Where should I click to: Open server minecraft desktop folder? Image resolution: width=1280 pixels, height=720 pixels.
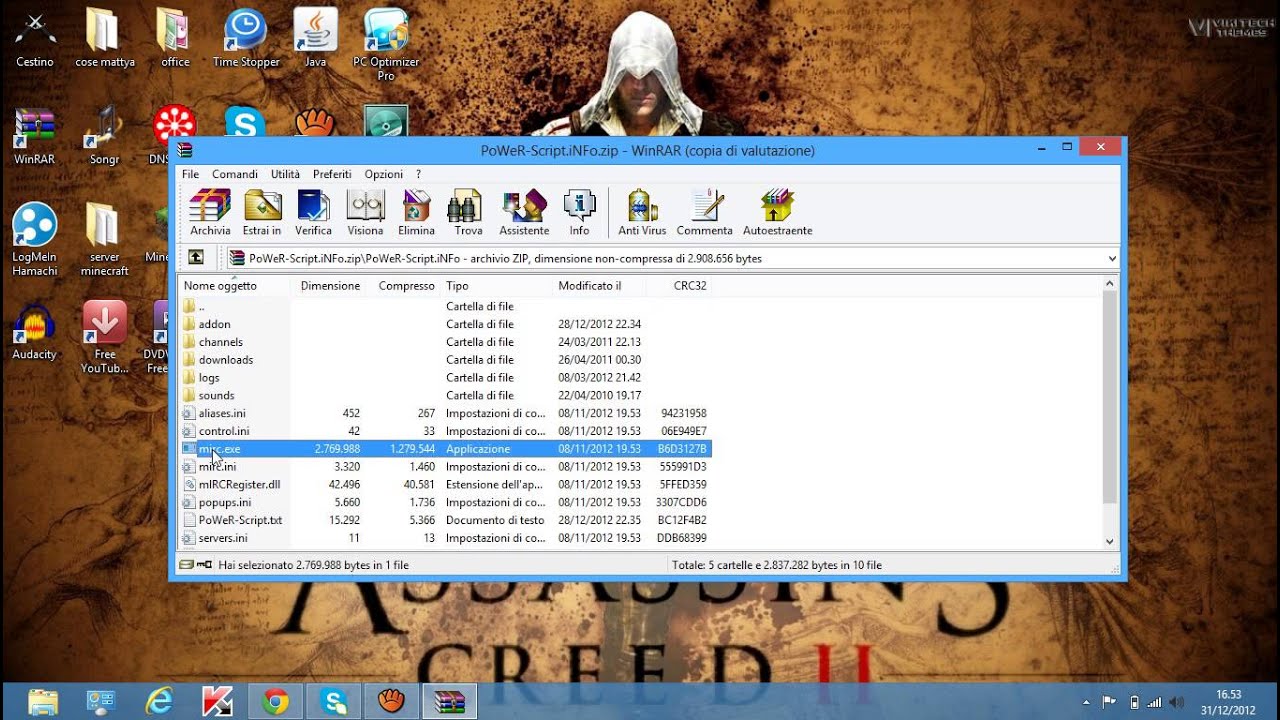click(104, 240)
